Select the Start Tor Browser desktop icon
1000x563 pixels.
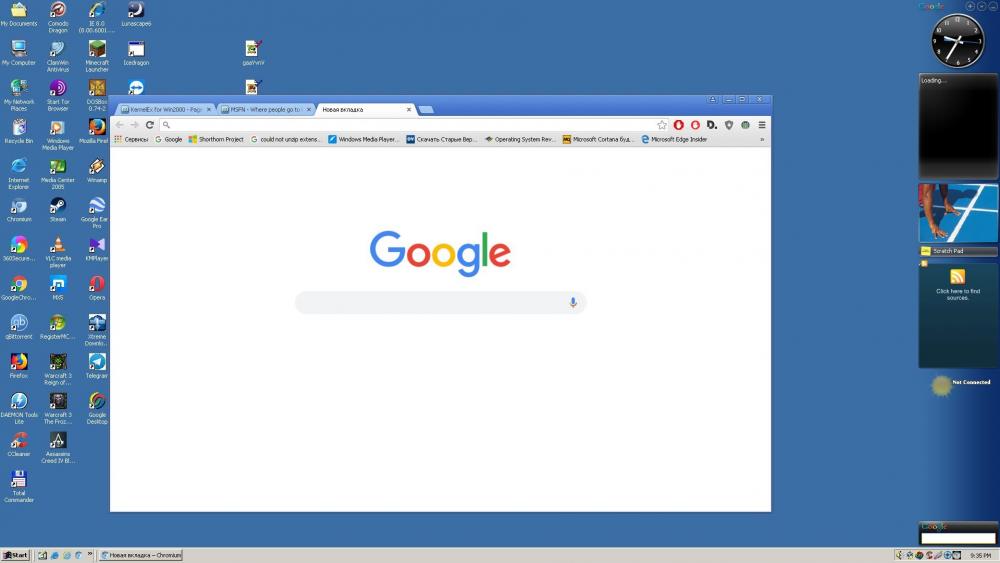(57, 96)
